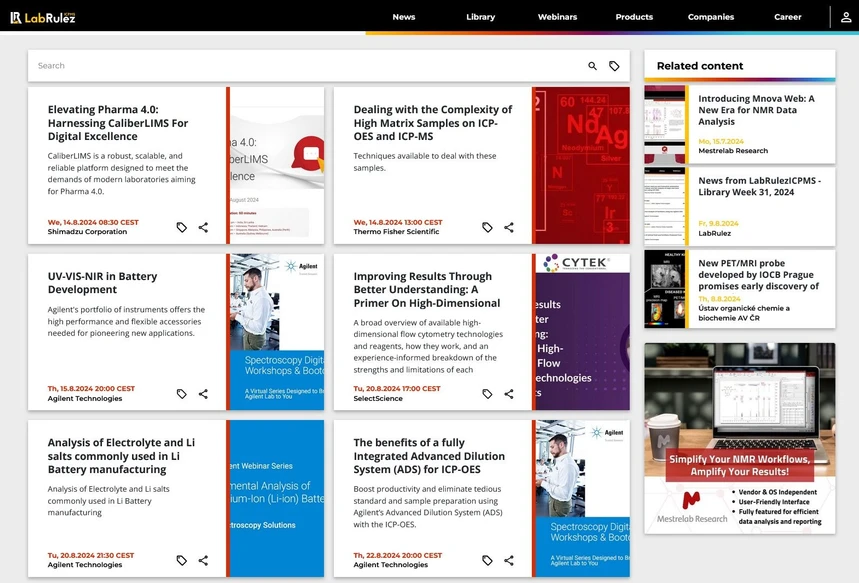Click the LabRulez ICPMS logo
Screen dimensions: 859x583
(x=43, y=18)
